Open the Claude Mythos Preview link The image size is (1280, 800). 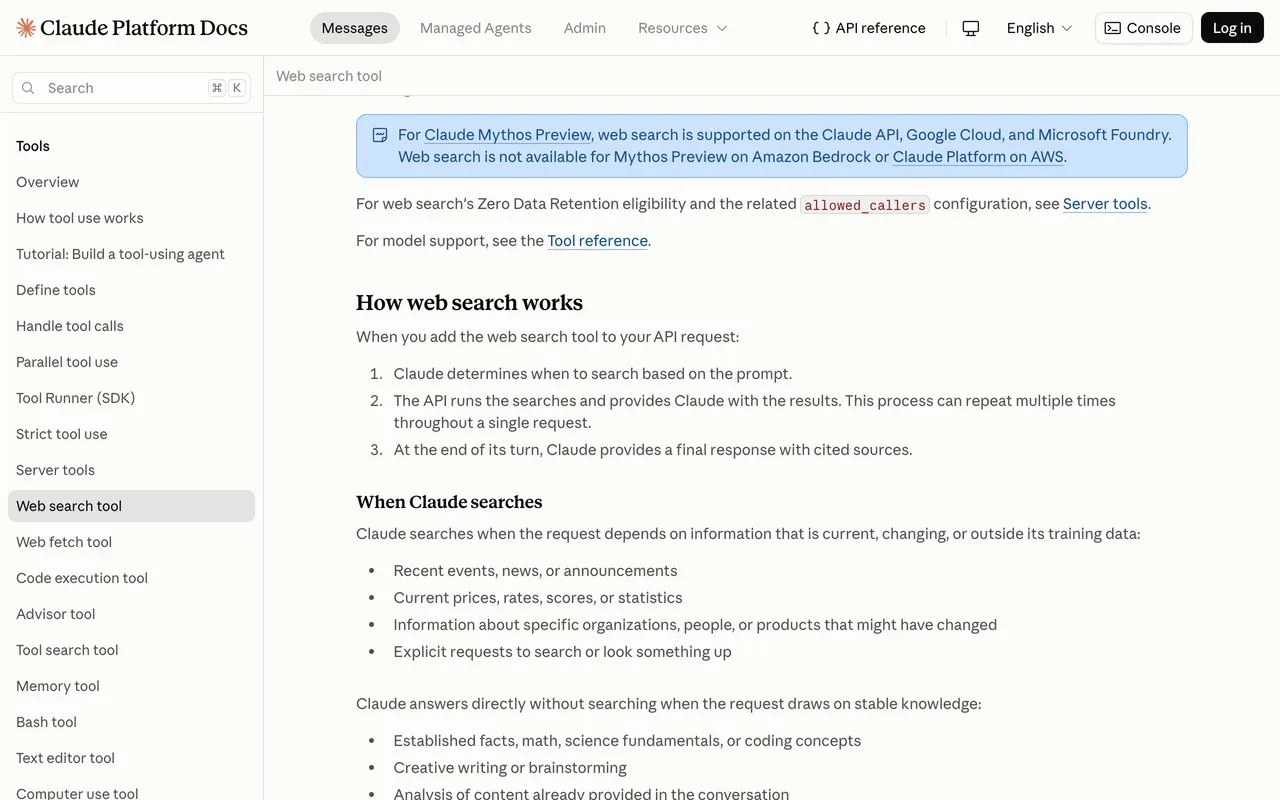508,135
